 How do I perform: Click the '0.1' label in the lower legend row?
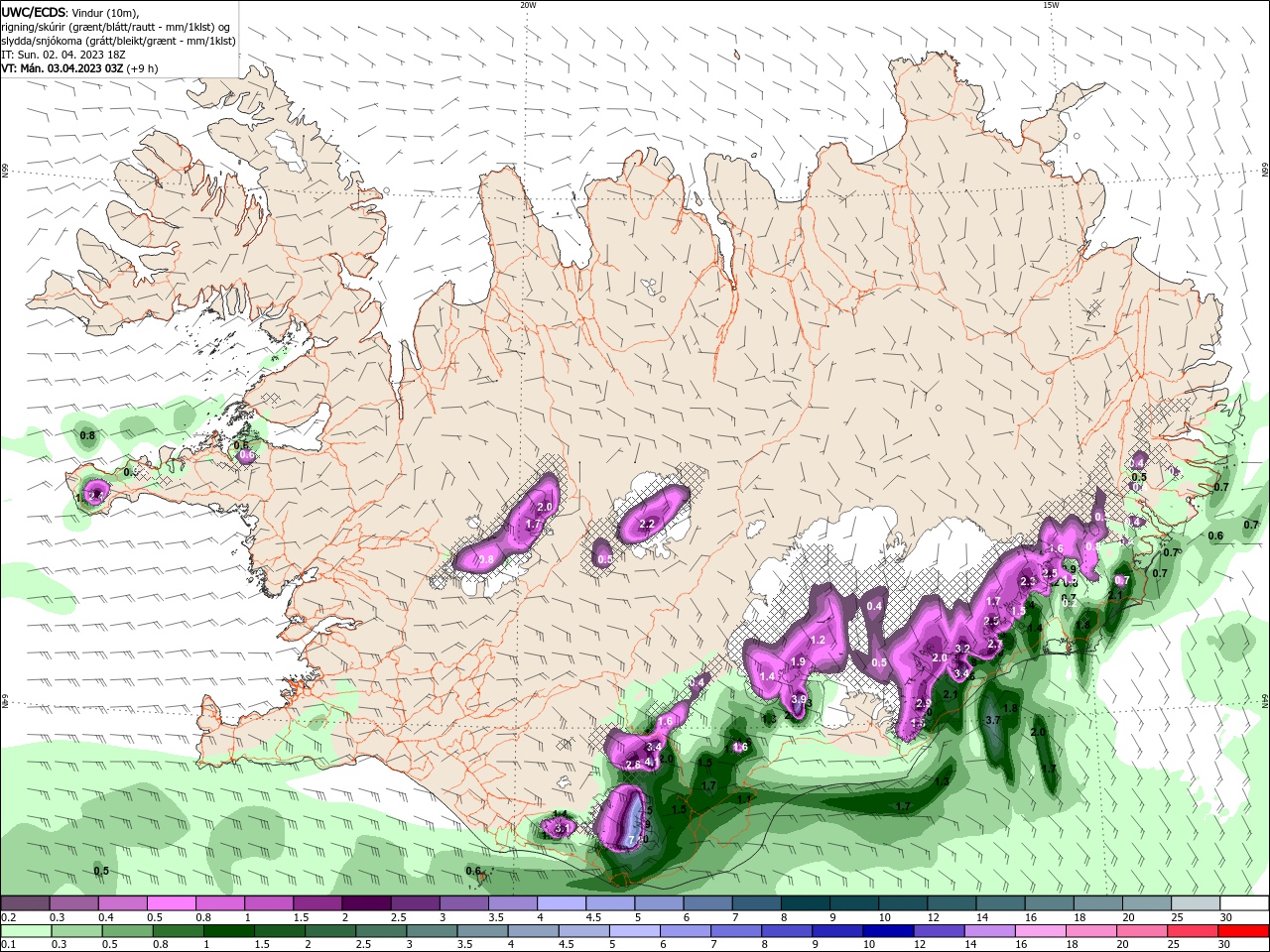(8, 944)
